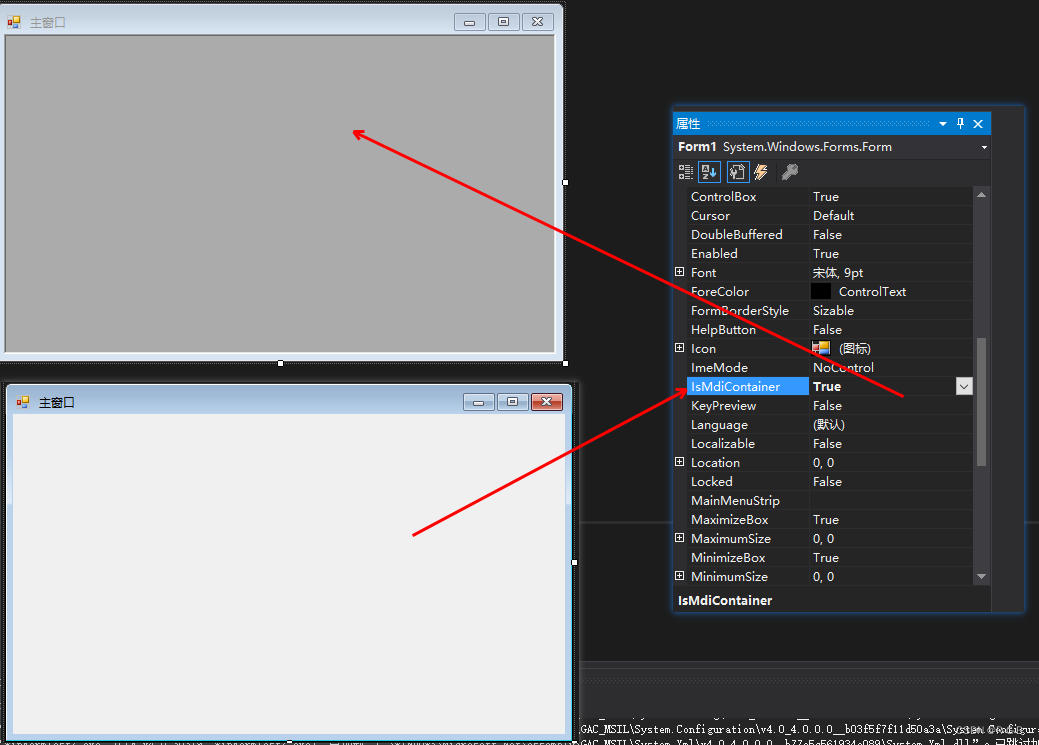Select the Cursor property

pyautogui.click(x=710, y=215)
